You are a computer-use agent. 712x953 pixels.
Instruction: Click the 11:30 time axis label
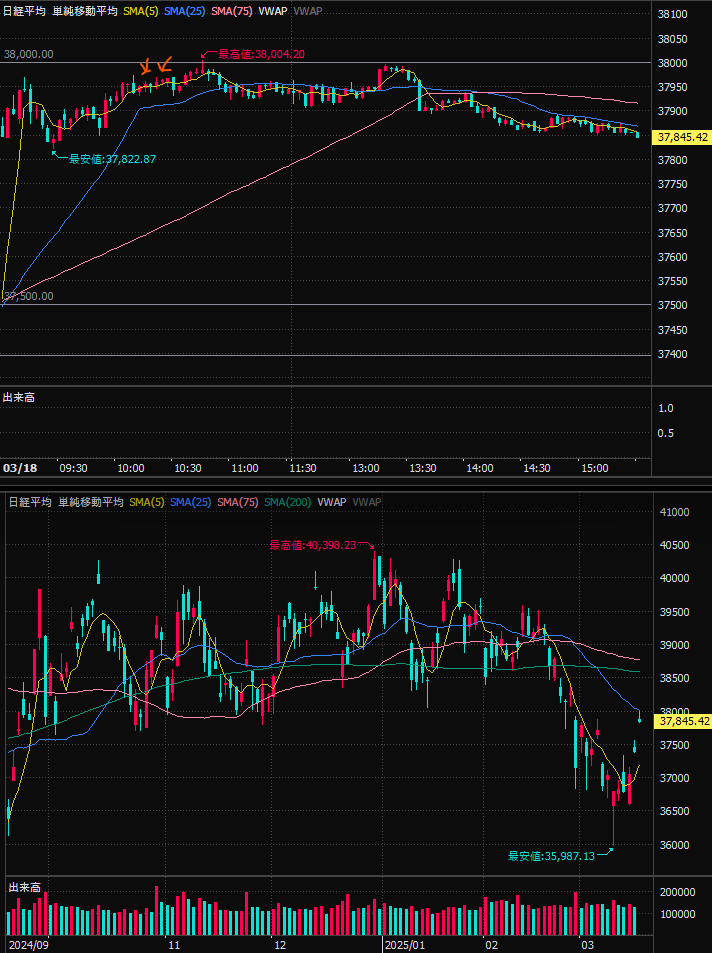pos(303,468)
